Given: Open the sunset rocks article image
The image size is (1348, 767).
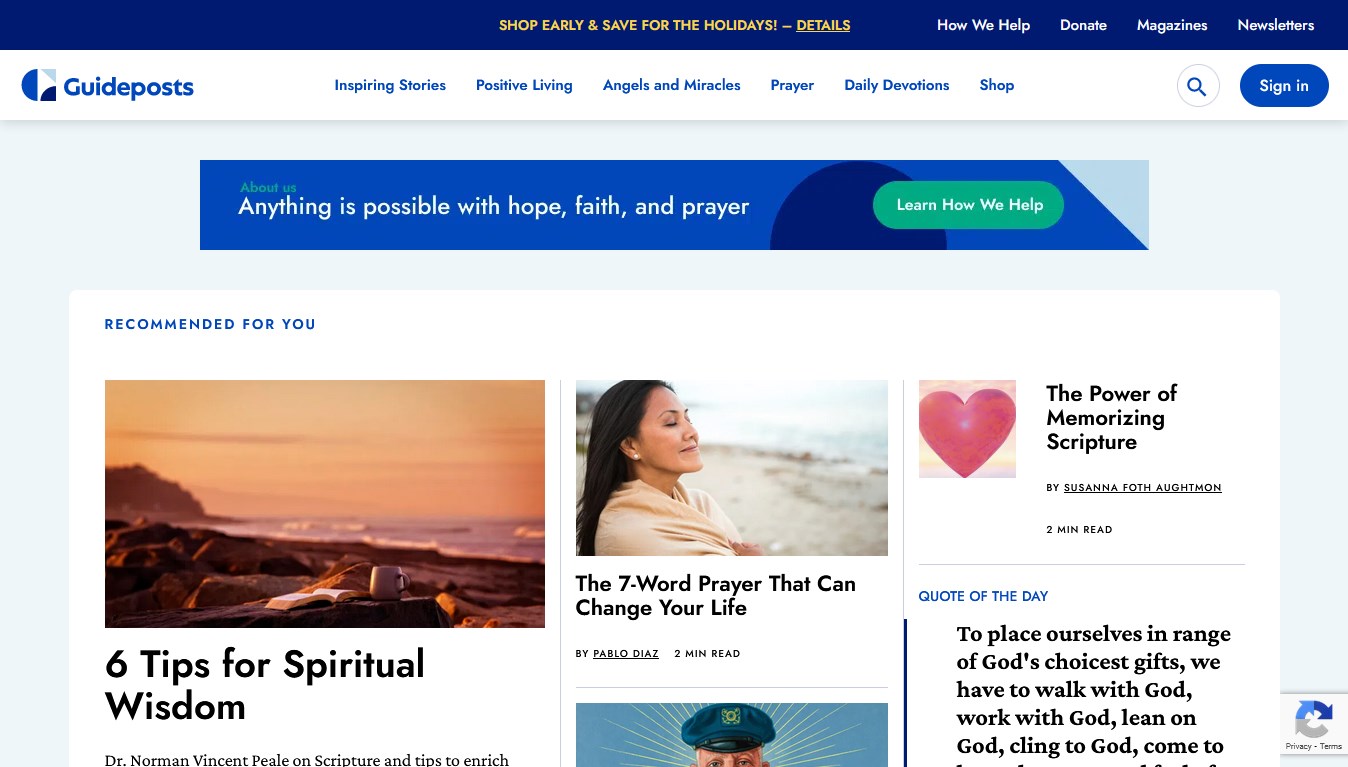Looking at the screenshot, I should pyautogui.click(x=325, y=504).
